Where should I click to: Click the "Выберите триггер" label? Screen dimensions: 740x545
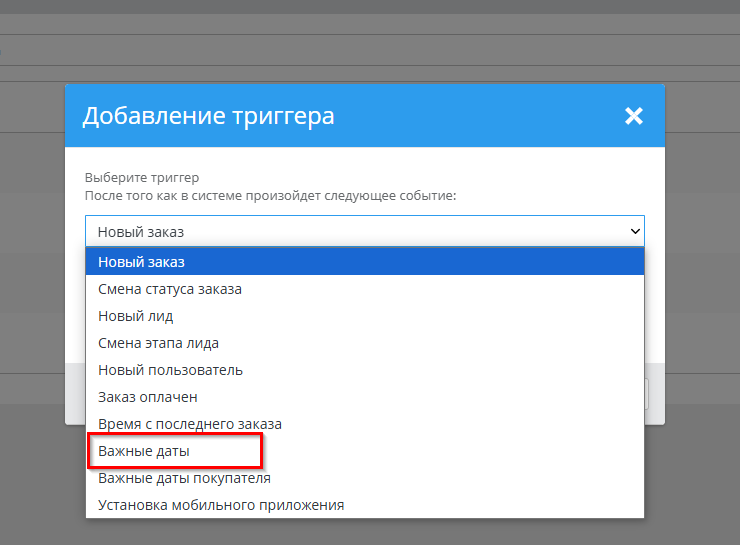click(142, 177)
